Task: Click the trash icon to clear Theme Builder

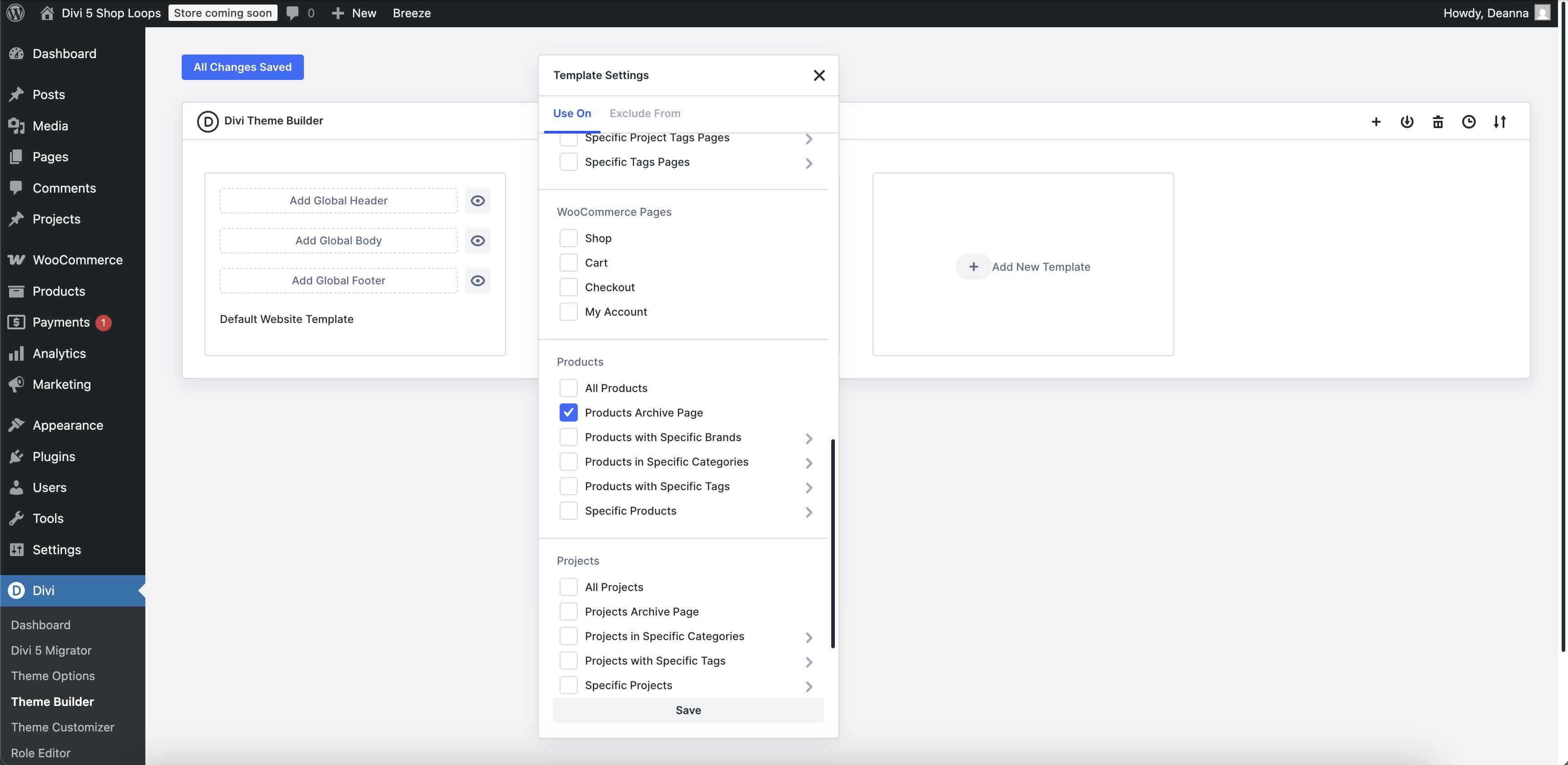Action: (1438, 121)
